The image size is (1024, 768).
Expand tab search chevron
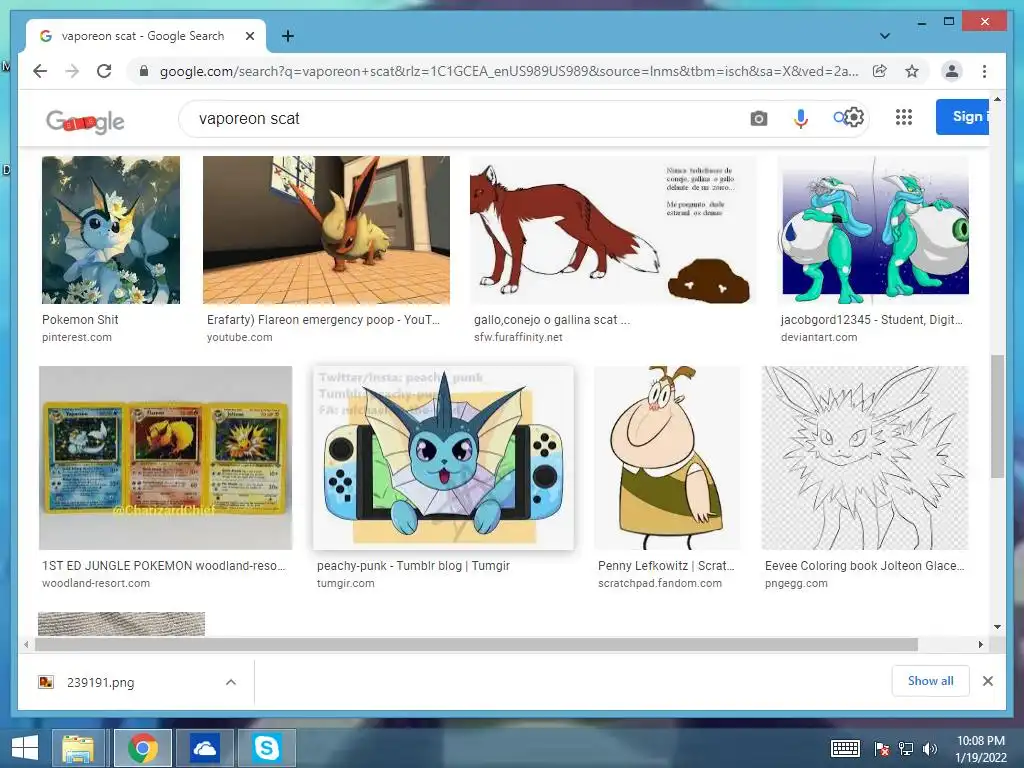click(x=885, y=36)
